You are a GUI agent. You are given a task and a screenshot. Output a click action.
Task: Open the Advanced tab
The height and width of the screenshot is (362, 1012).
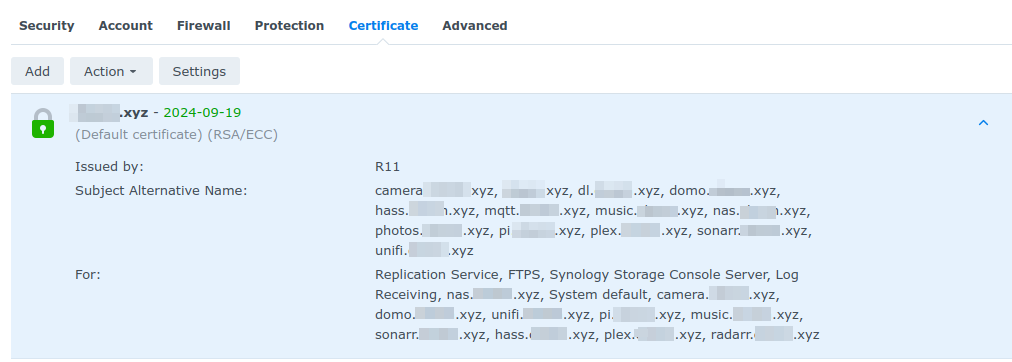click(475, 26)
